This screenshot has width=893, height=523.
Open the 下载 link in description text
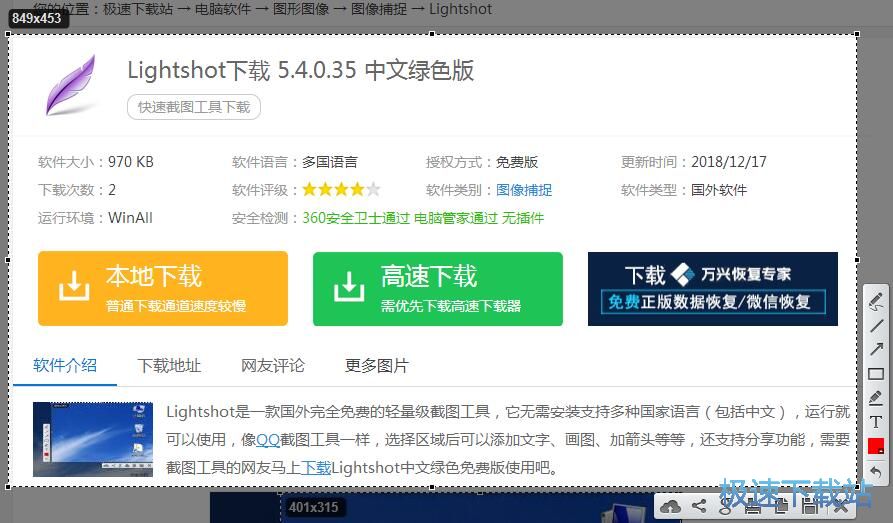[316, 468]
